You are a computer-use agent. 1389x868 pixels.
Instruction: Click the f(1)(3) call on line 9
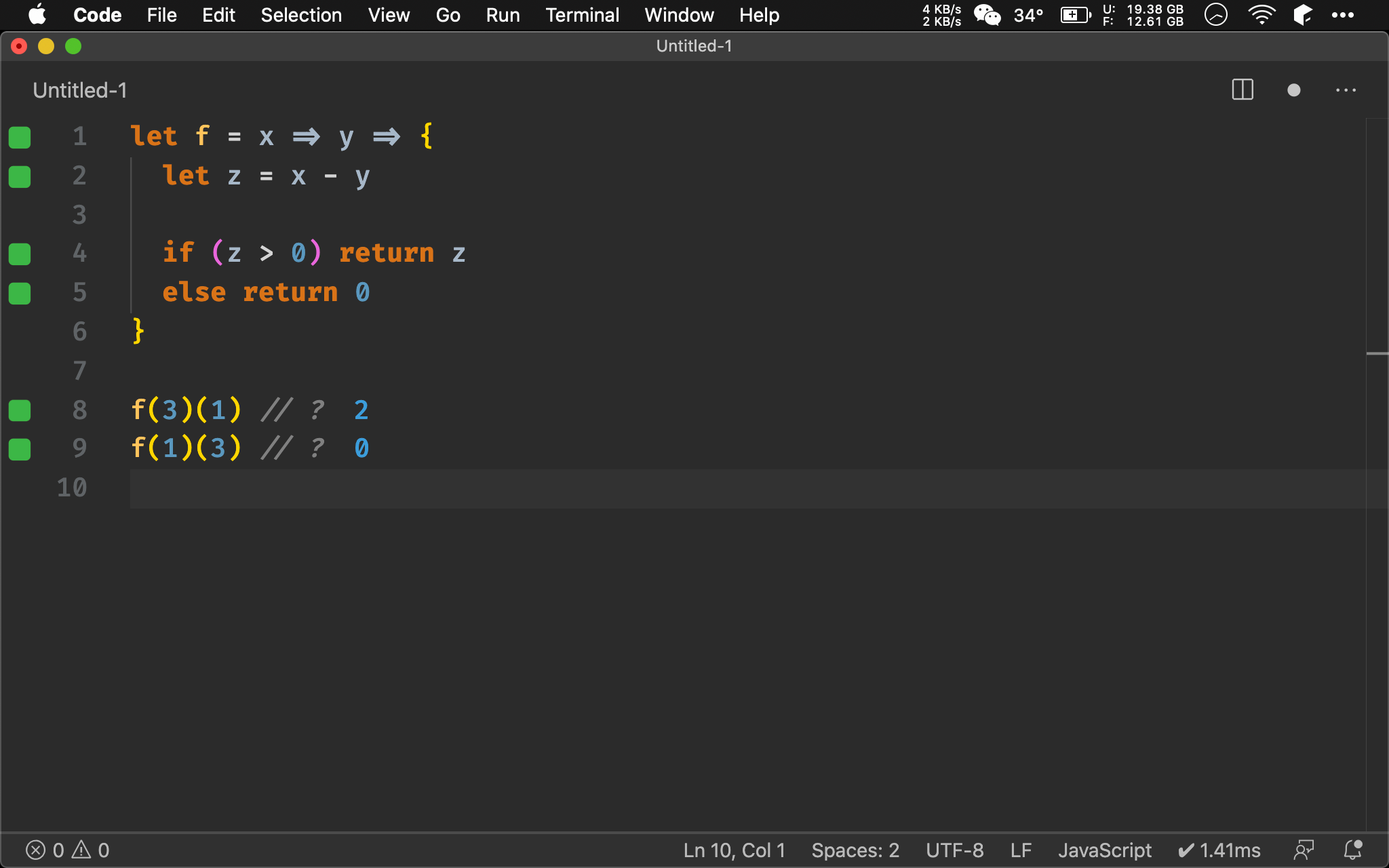(186, 448)
